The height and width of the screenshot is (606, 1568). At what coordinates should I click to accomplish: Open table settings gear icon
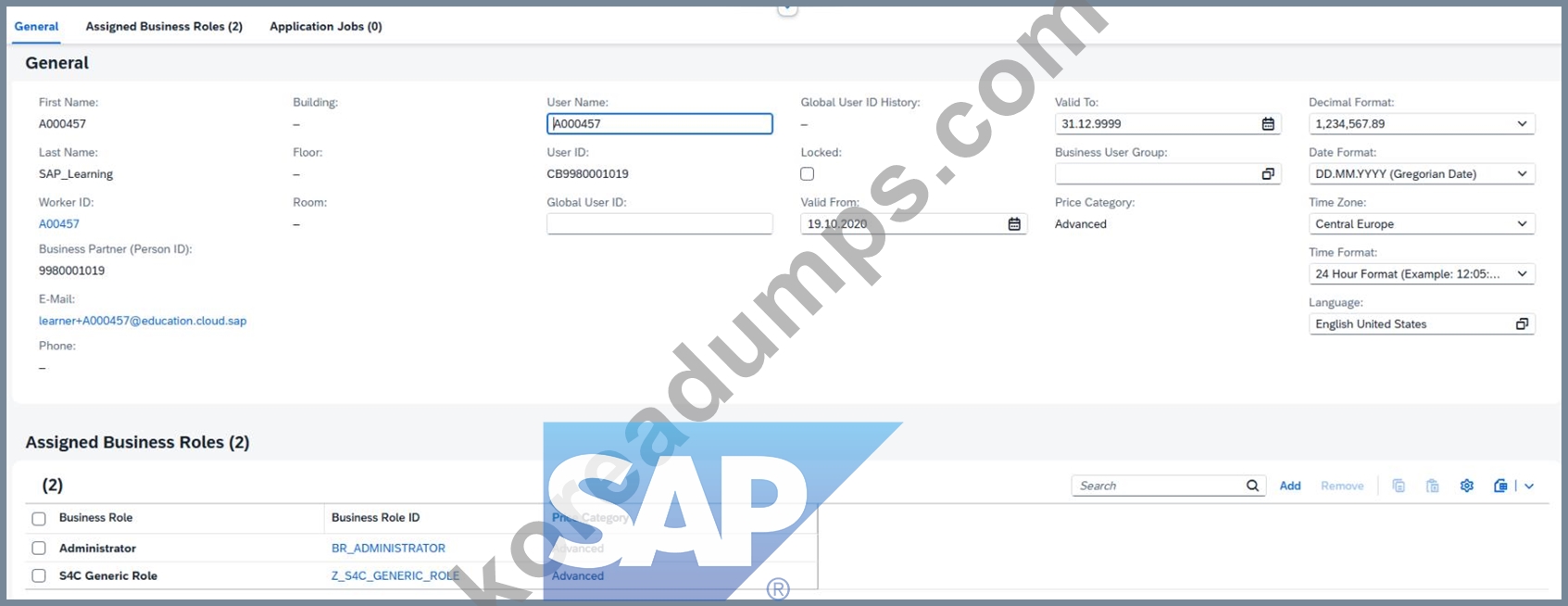[x=1467, y=486]
